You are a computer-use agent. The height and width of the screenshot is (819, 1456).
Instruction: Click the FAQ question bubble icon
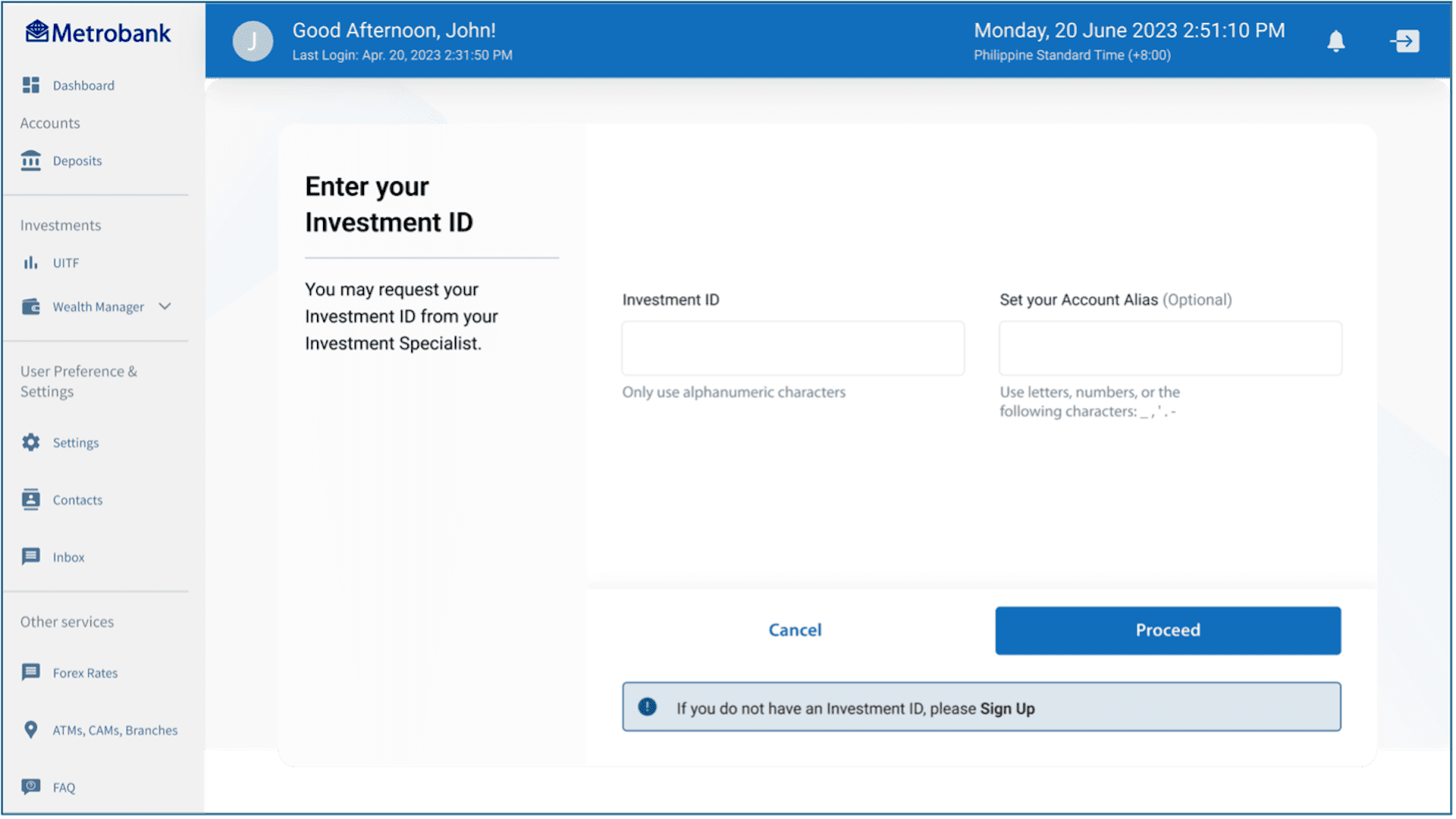pos(31,786)
